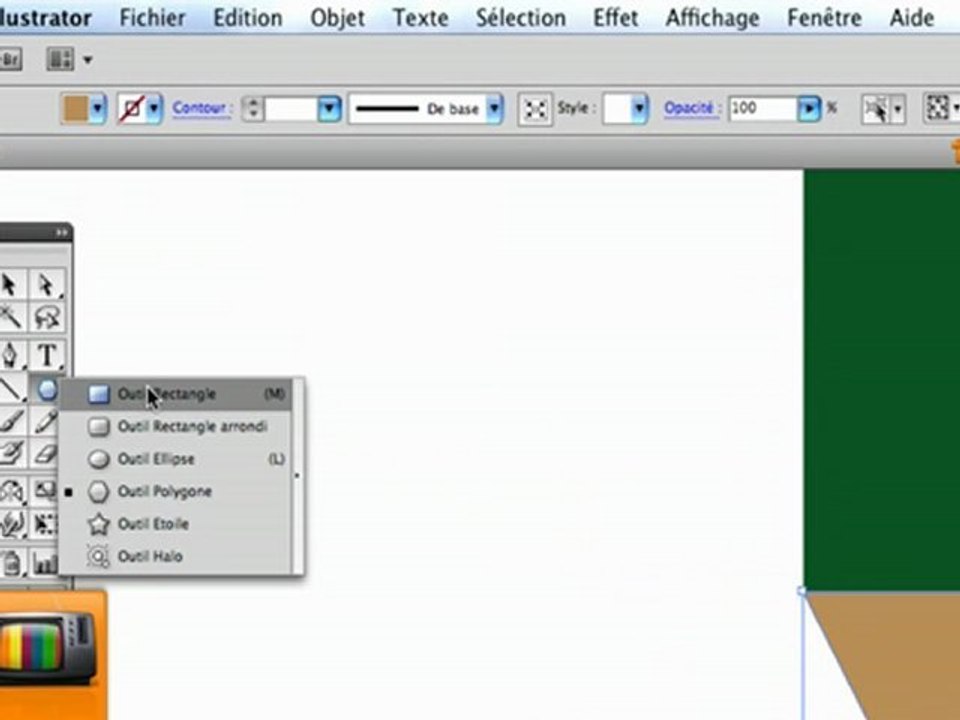The width and height of the screenshot is (960, 720).
Task: Select the Magic Wand tool
Action: (10, 317)
